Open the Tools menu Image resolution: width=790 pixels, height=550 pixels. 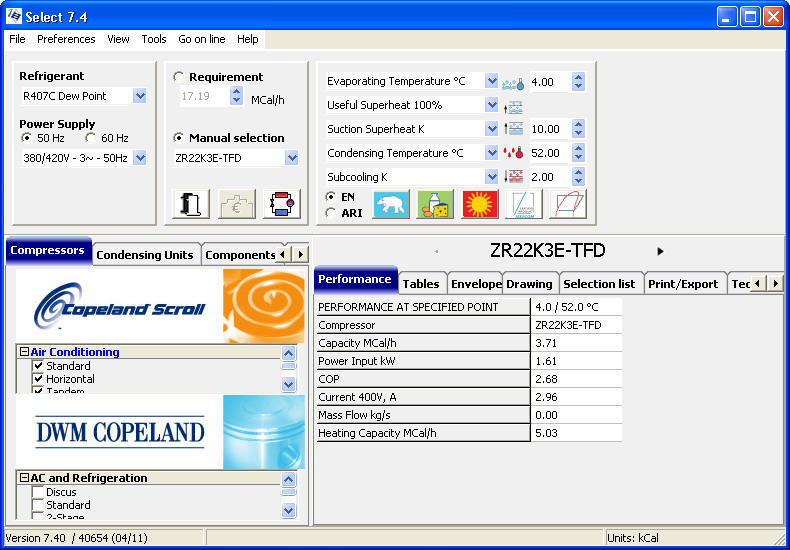point(154,39)
